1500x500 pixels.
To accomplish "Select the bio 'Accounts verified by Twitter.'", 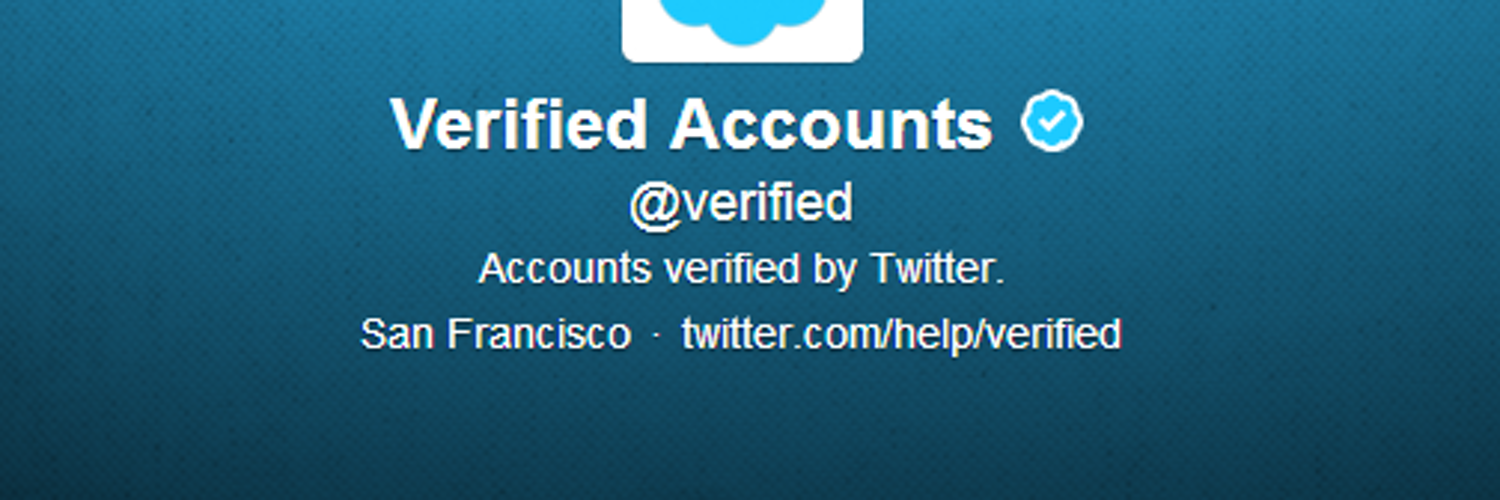I will [741, 270].
